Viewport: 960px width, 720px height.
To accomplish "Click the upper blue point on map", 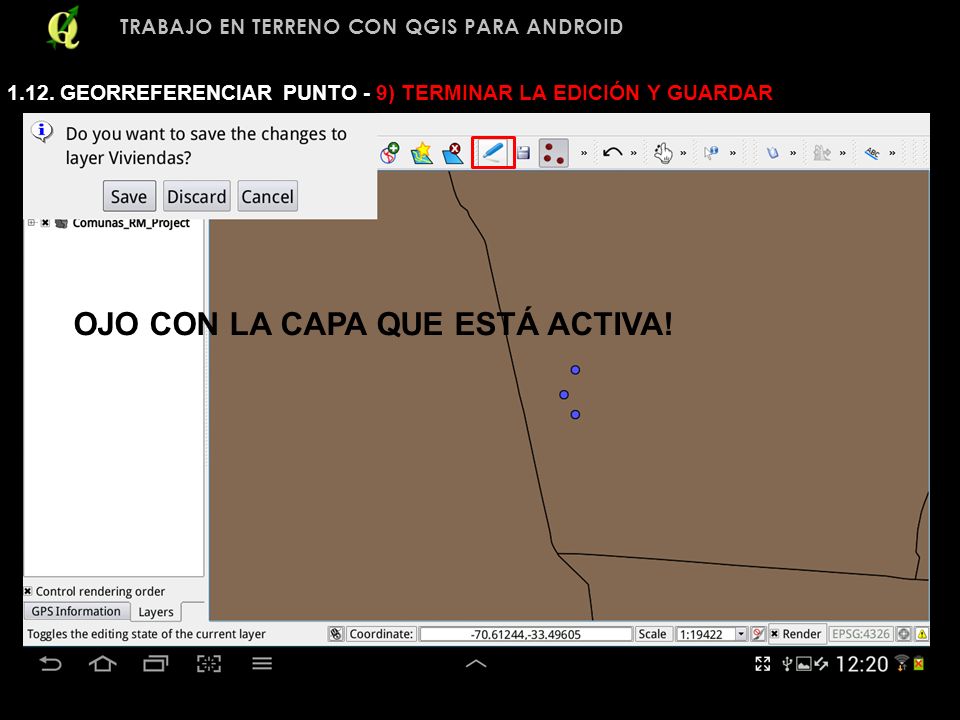I will tap(576, 370).
